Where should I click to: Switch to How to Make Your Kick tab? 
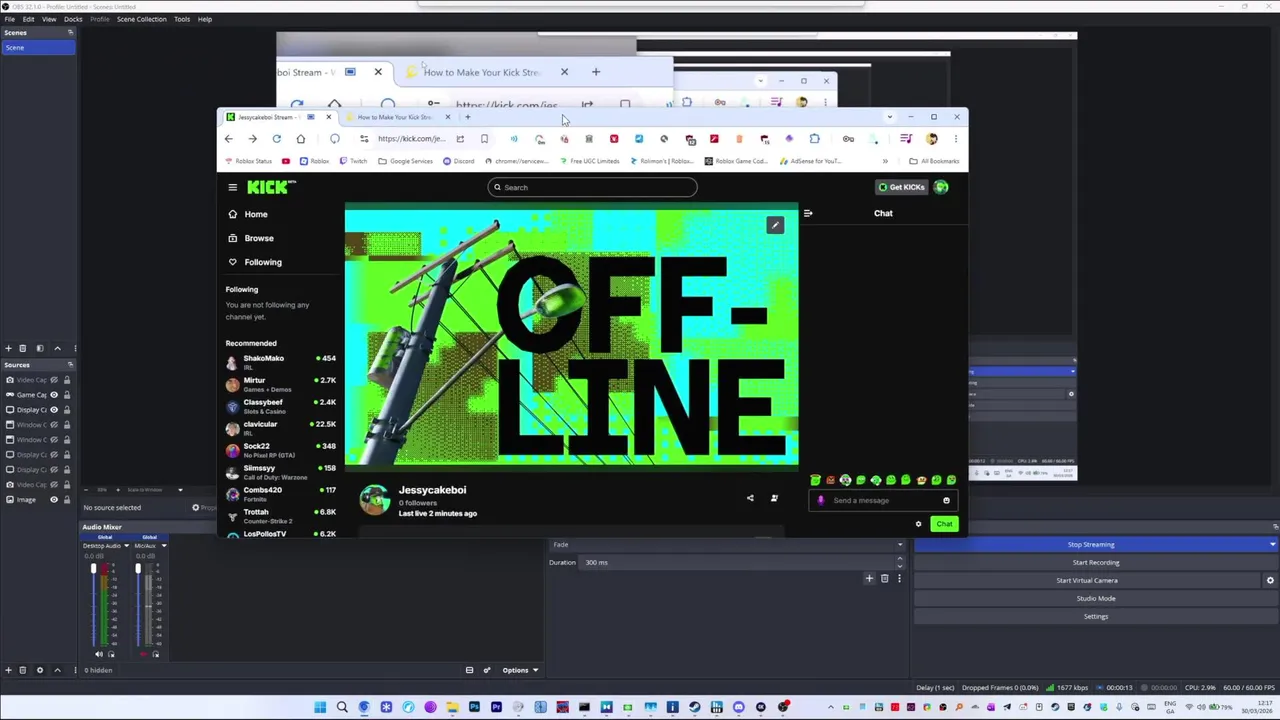coord(396,117)
